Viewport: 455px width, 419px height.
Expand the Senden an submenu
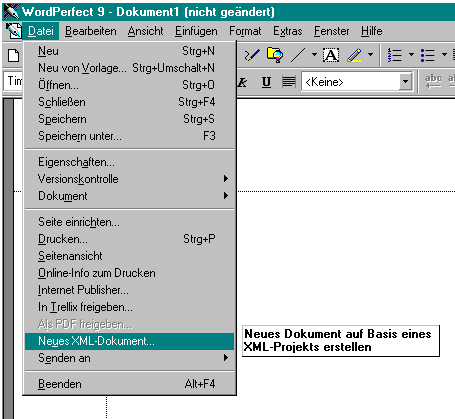(x=129, y=358)
